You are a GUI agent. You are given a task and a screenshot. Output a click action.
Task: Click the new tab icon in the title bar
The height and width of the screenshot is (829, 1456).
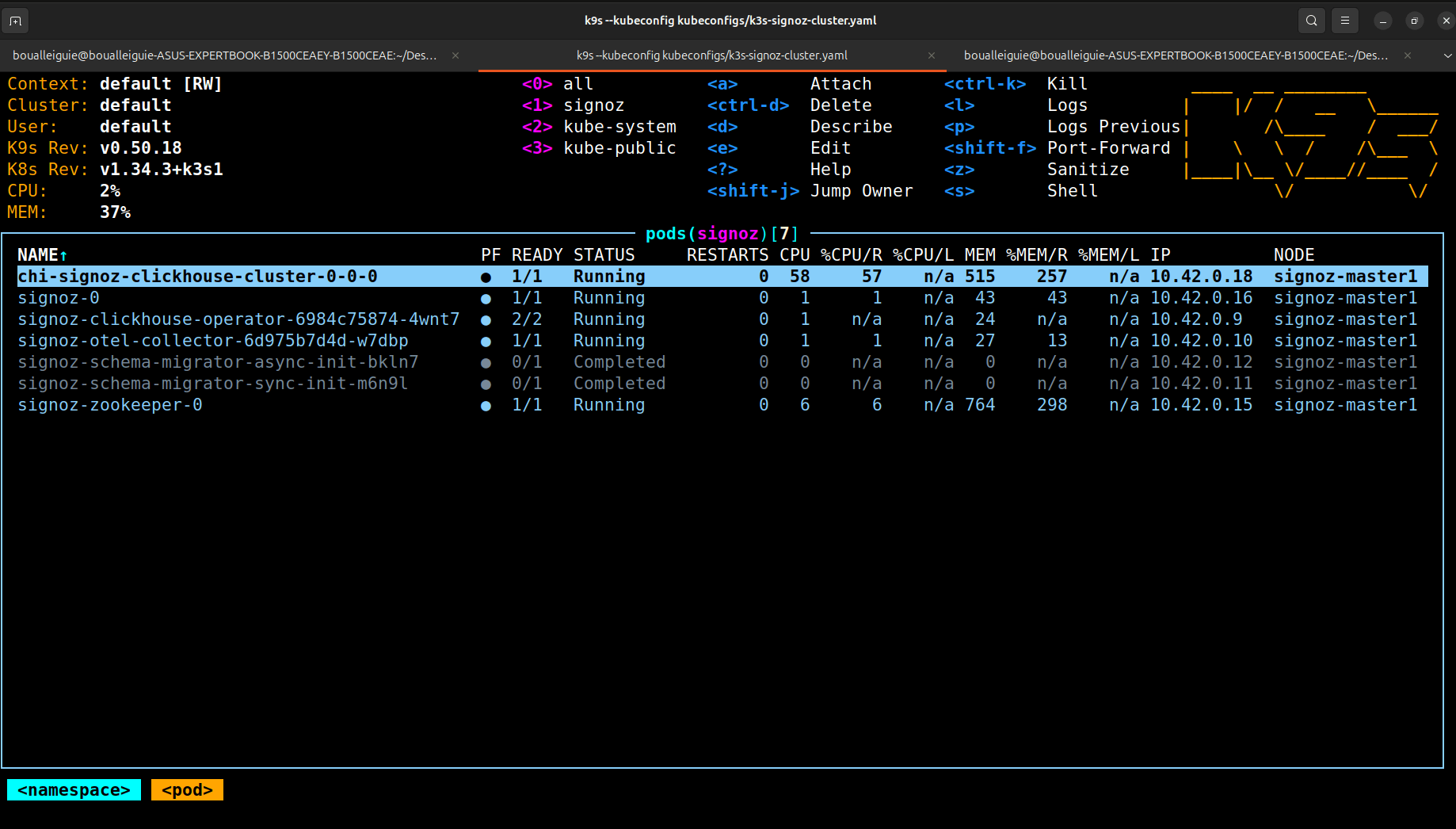tap(15, 21)
